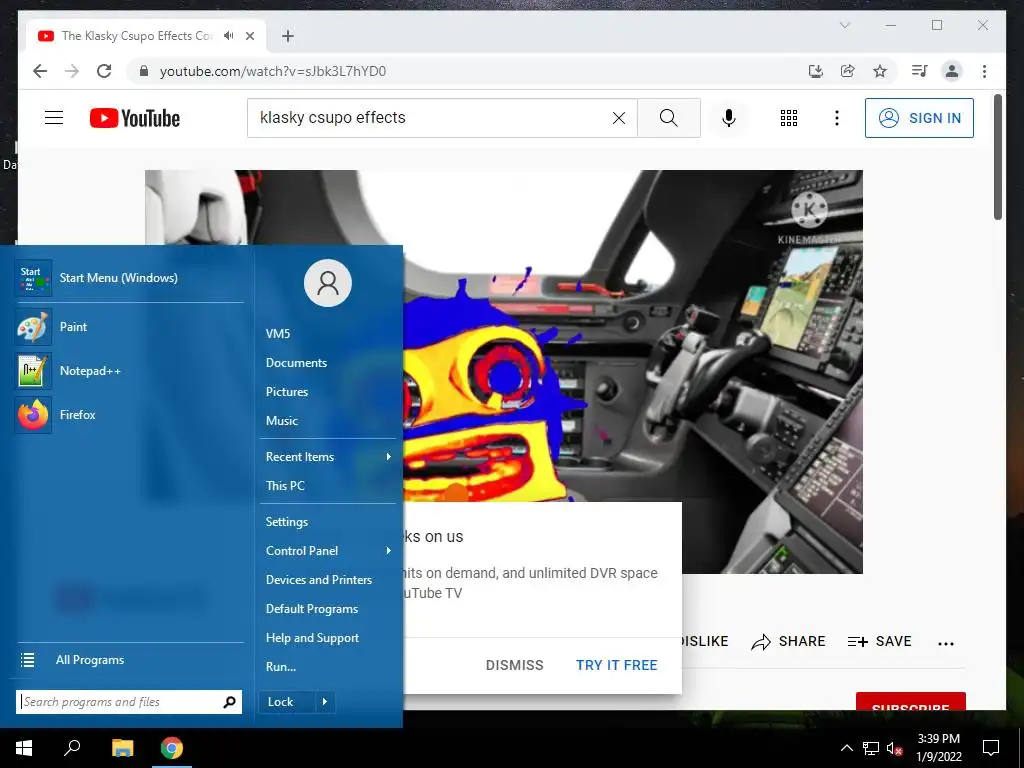Mute the tab via speaker icon
The image size is (1024, 768).
point(228,36)
